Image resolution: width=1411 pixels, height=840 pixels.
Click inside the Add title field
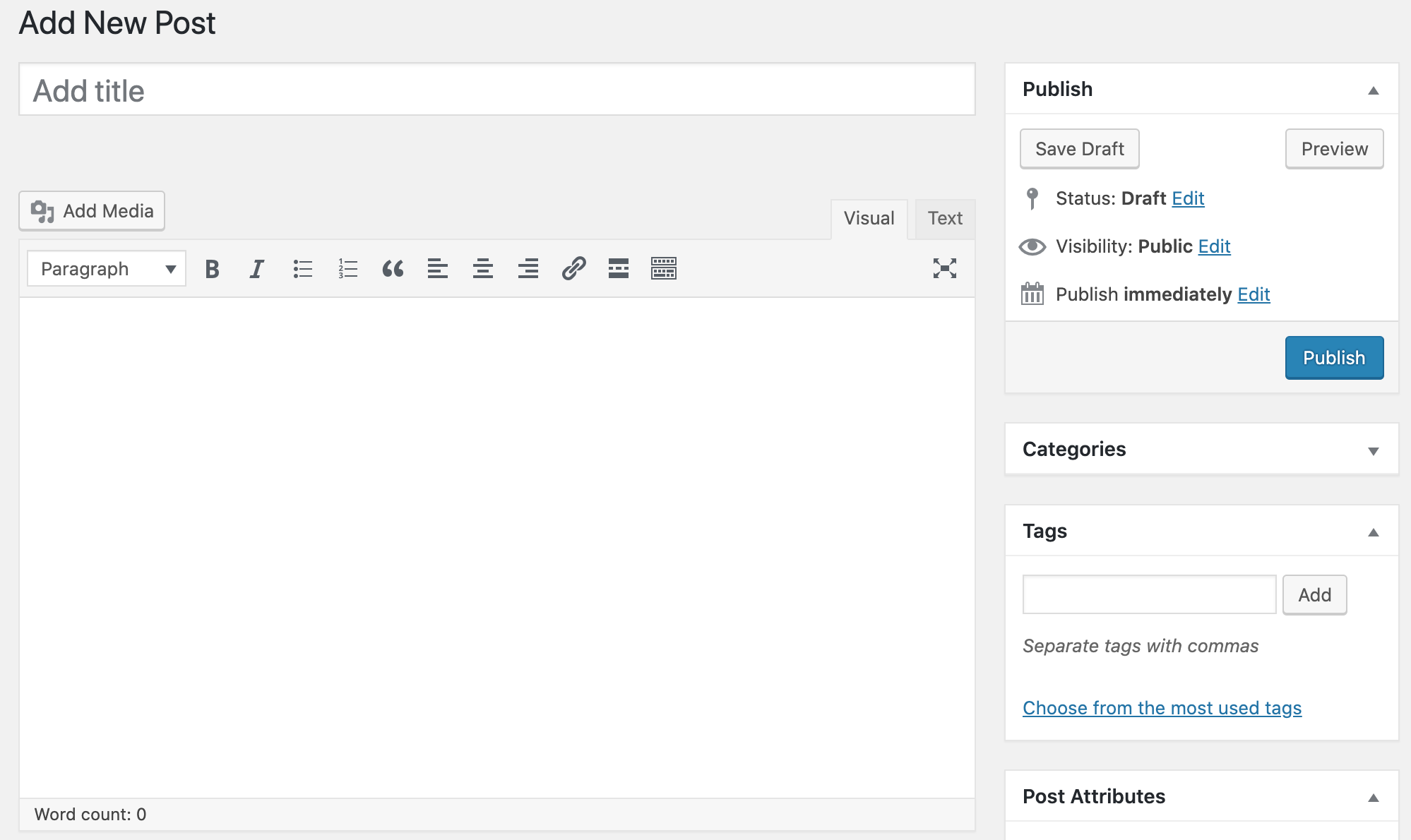tap(496, 90)
